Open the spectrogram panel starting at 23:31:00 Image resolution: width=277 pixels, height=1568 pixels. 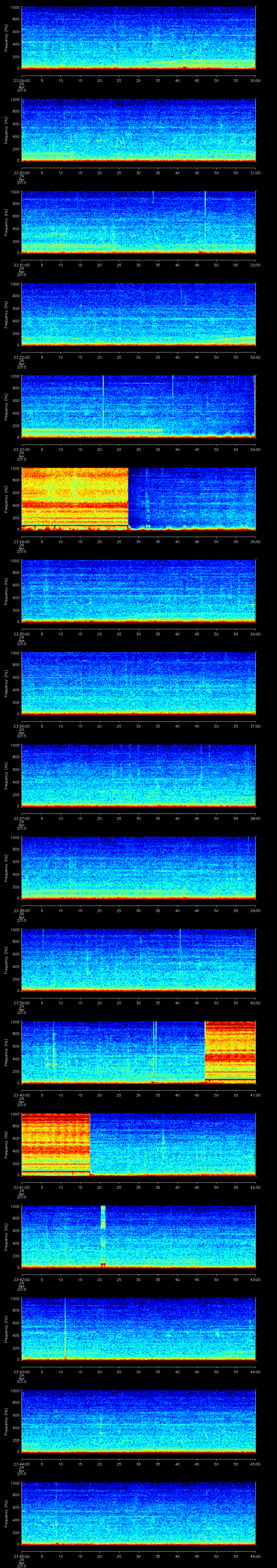[138, 222]
